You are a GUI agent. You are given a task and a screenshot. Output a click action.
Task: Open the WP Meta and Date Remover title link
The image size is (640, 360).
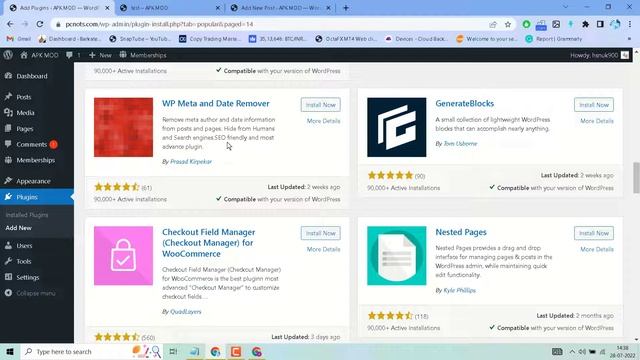tap(216, 103)
